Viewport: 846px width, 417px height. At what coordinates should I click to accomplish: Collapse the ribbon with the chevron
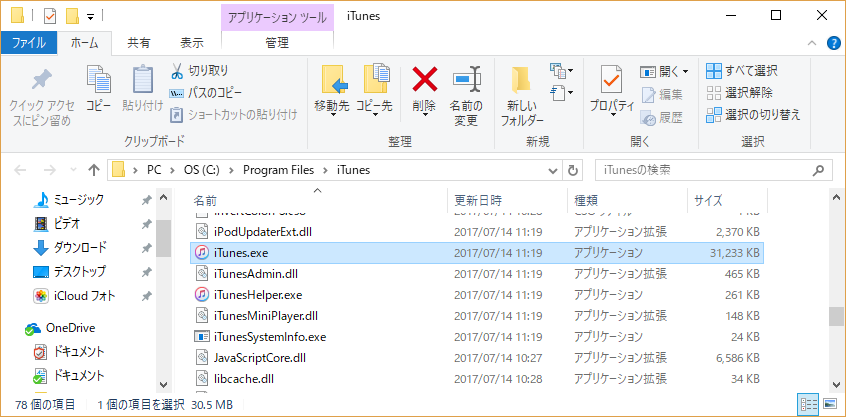(811, 44)
